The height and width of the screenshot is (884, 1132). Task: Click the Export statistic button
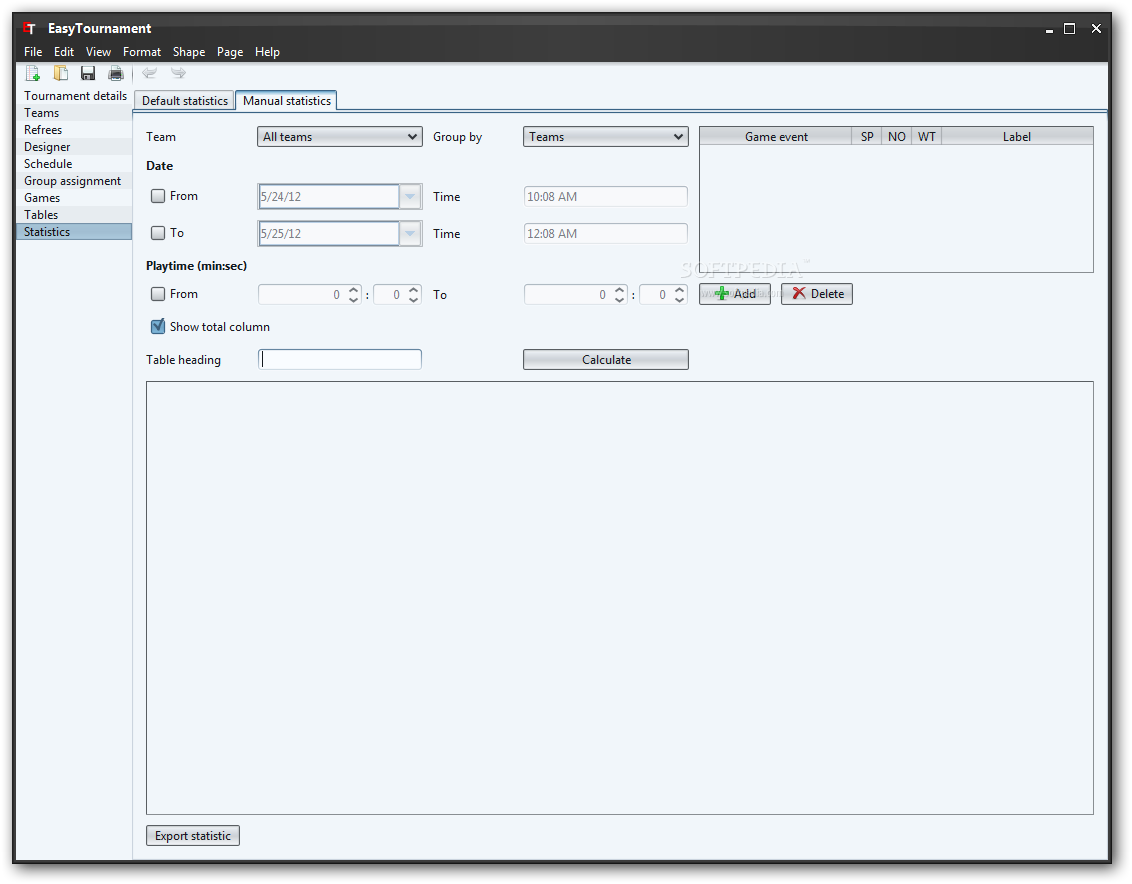pyautogui.click(x=193, y=836)
